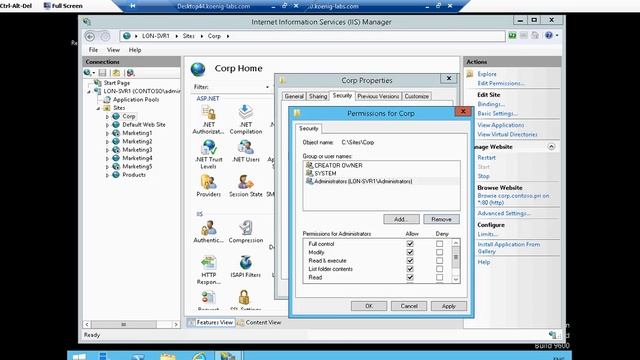Switch to General tab in Corp Properties
Screen dimensions: 640x360
294,96
